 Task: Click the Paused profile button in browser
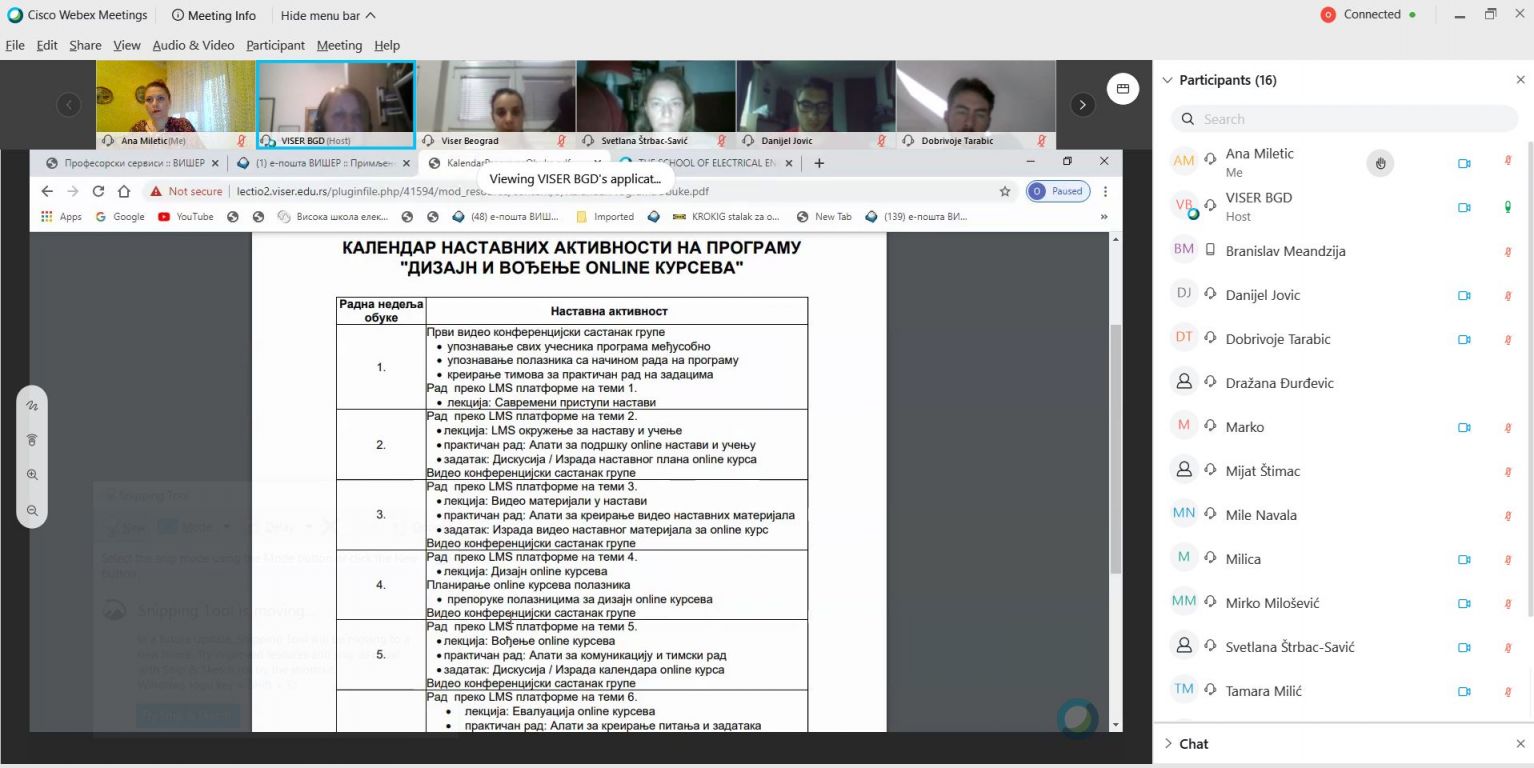click(x=1057, y=191)
